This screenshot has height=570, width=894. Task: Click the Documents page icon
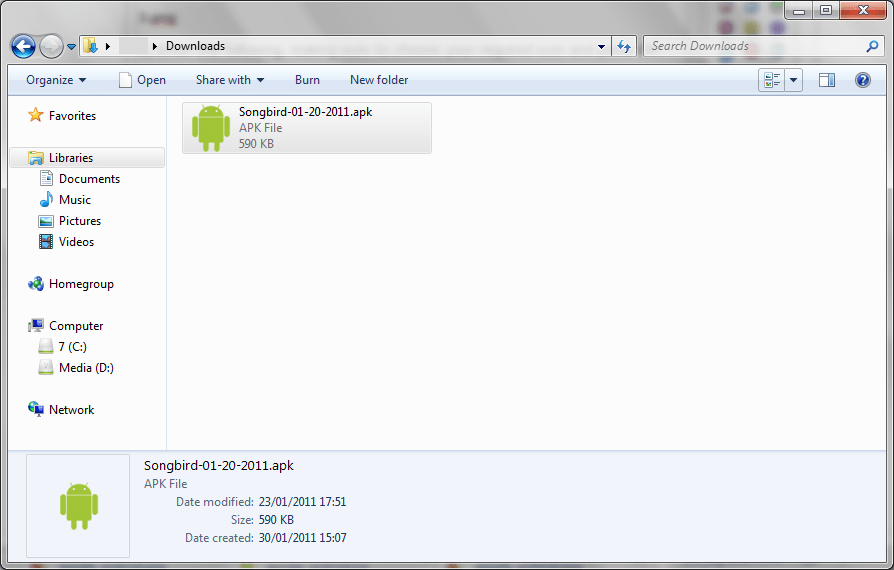46,178
